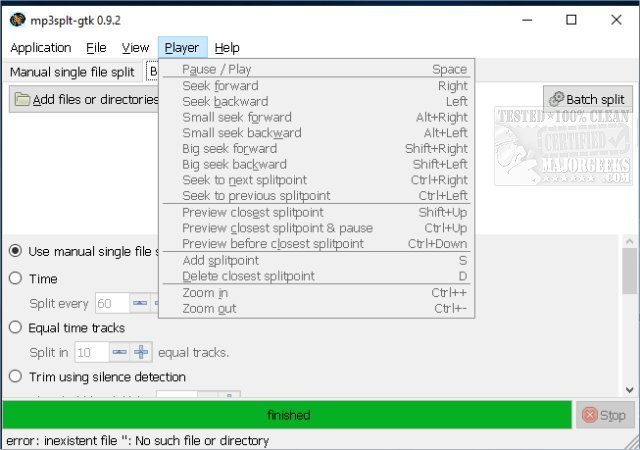The width and height of the screenshot is (640, 450).
Task: Choose Add splitpoint menu entry
Action: (x=316, y=261)
